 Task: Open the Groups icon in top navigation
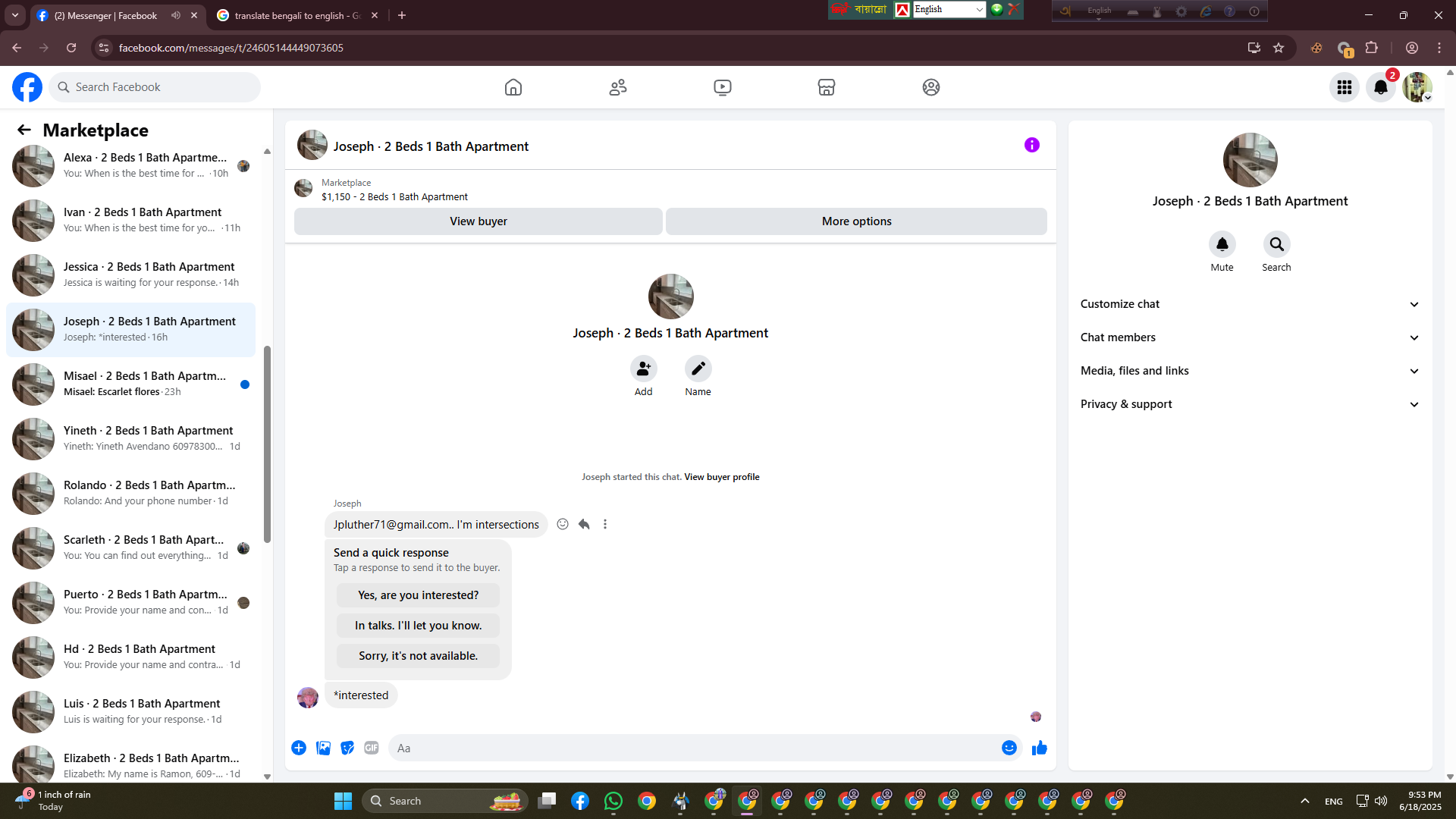(x=931, y=87)
